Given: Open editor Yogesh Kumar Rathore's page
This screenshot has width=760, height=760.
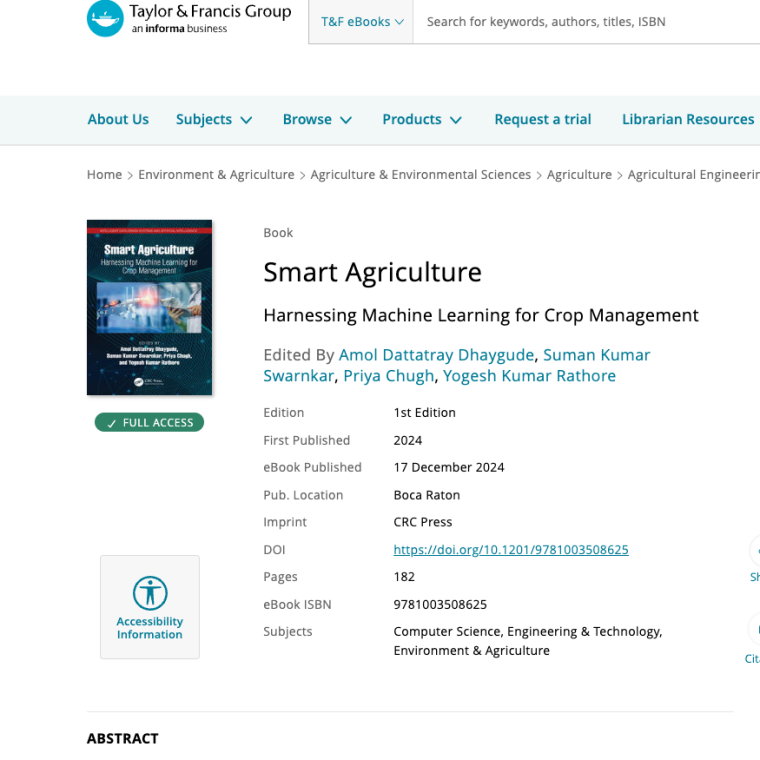Looking at the screenshot, I should [529, 376].
